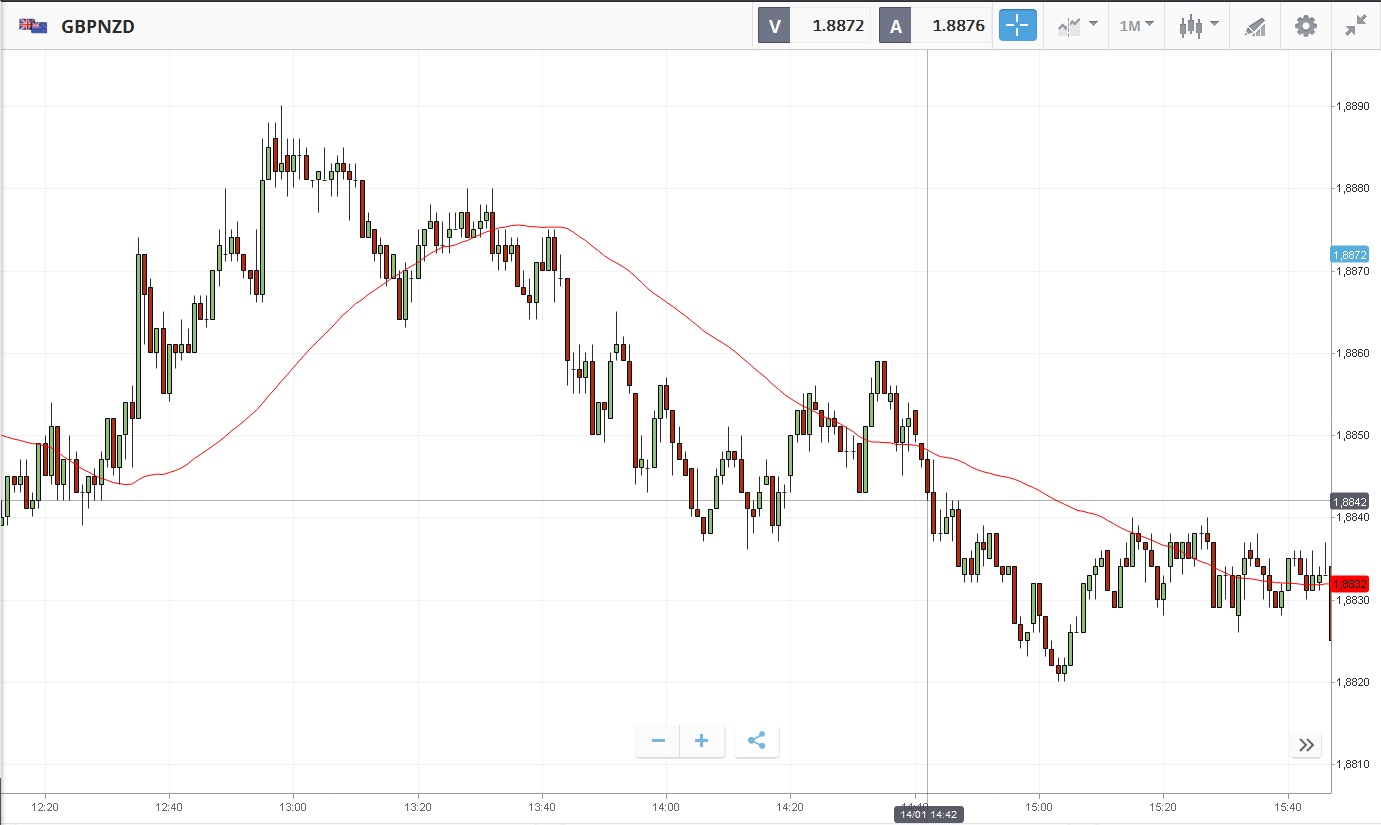Open chart settings gear

click(x=1306, y=26)
